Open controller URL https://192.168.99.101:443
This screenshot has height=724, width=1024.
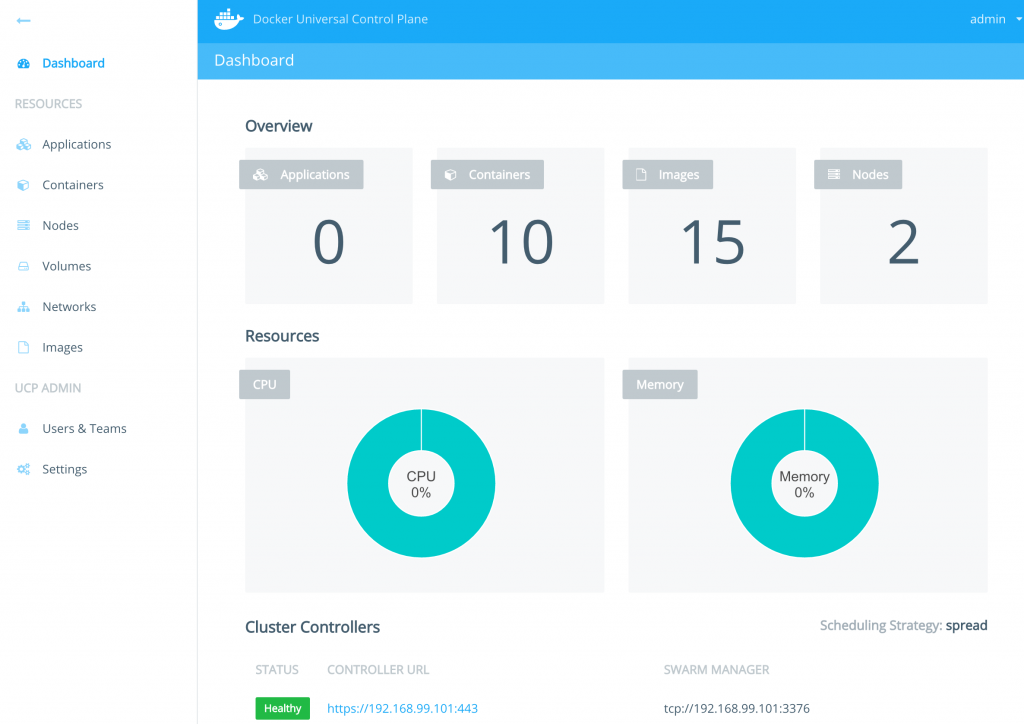(x=402, y=708)
